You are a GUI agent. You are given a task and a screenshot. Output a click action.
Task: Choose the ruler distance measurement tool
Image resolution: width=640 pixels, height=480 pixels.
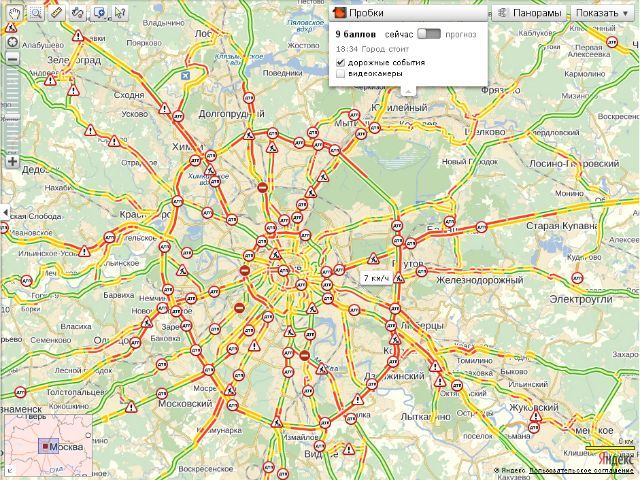(57, 13)
